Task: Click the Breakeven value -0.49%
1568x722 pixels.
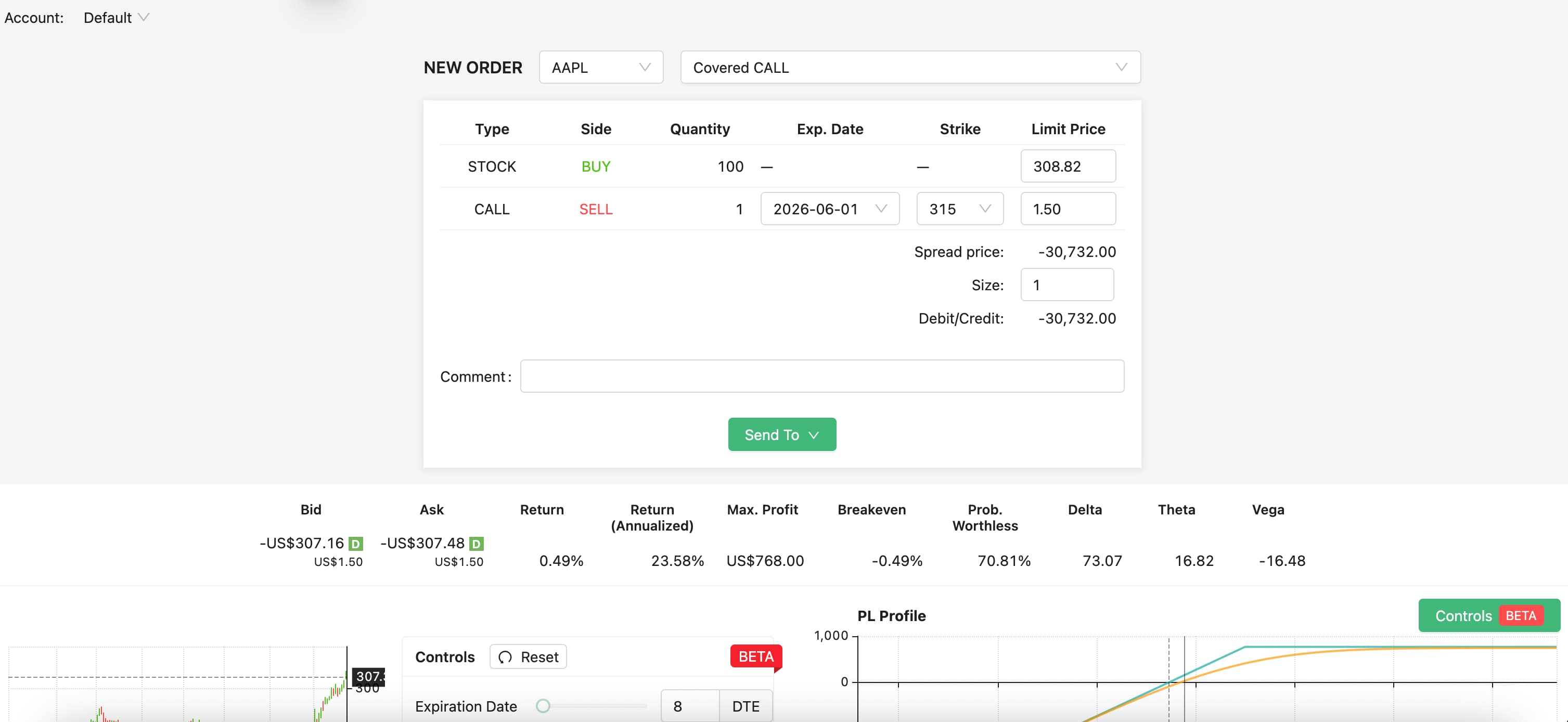Action: click(897, 561)
